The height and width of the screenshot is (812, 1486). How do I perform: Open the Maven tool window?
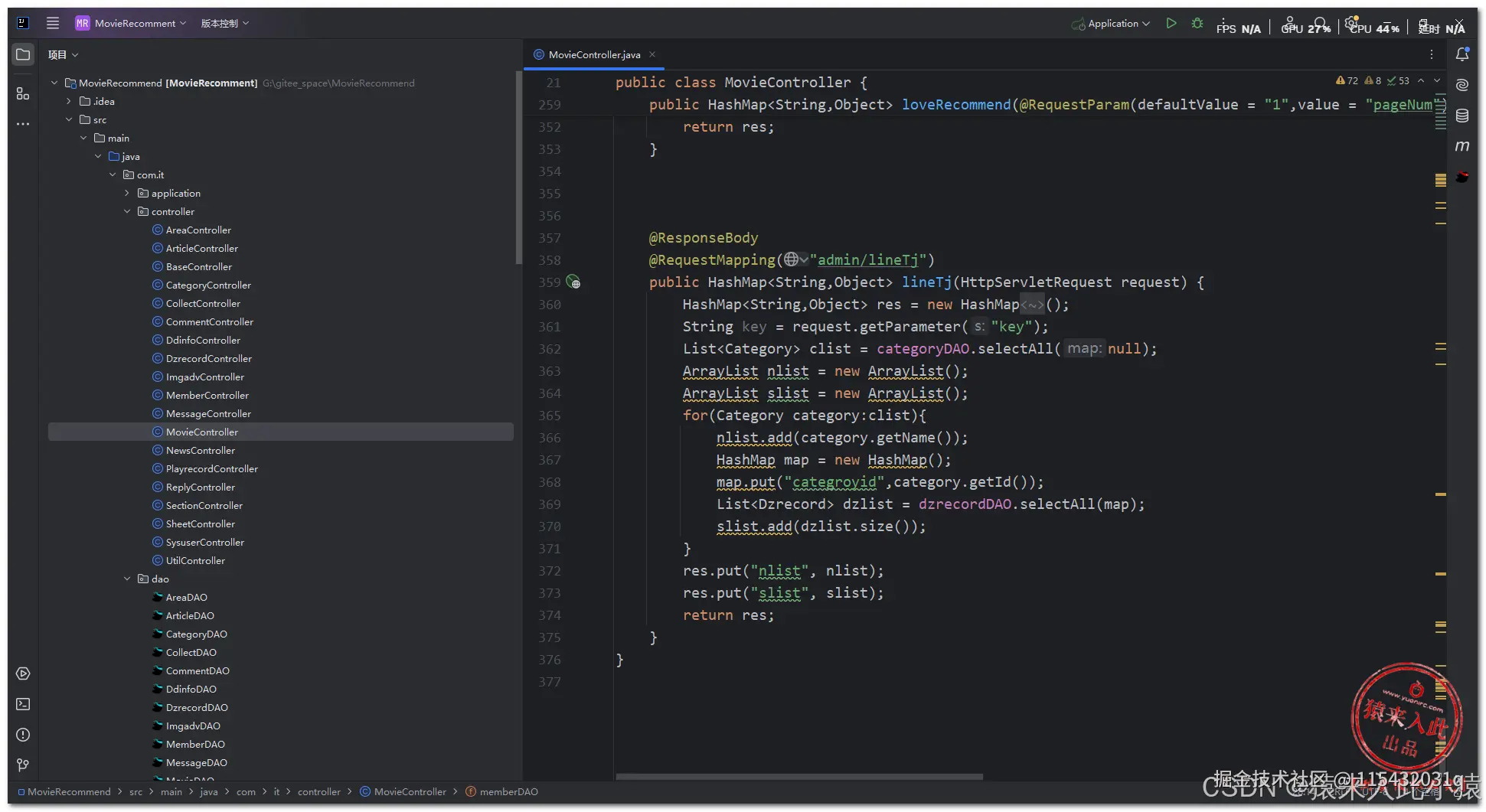click(x=1462, y=146)
